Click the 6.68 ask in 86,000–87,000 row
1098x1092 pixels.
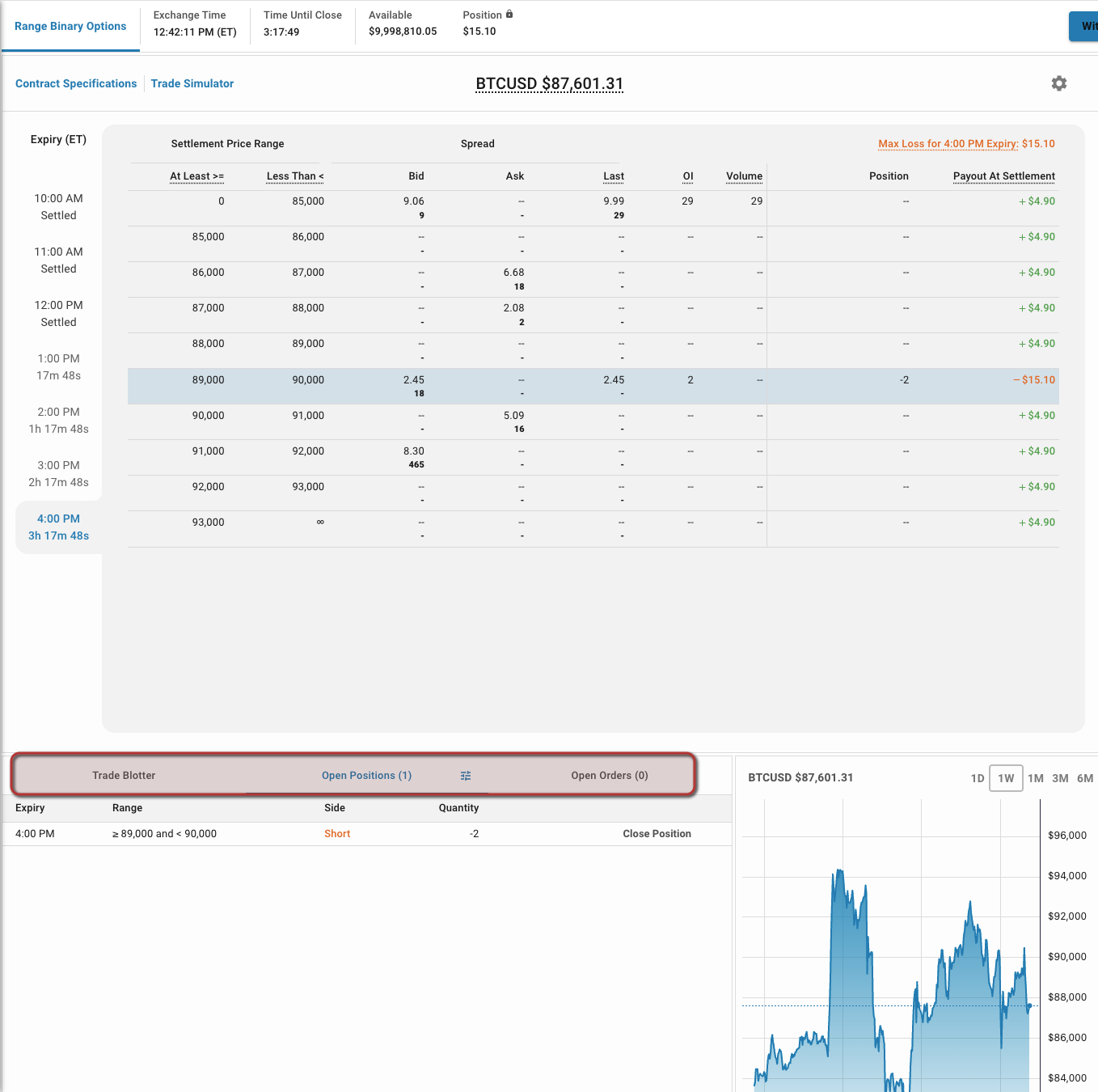tap(513, 273)
